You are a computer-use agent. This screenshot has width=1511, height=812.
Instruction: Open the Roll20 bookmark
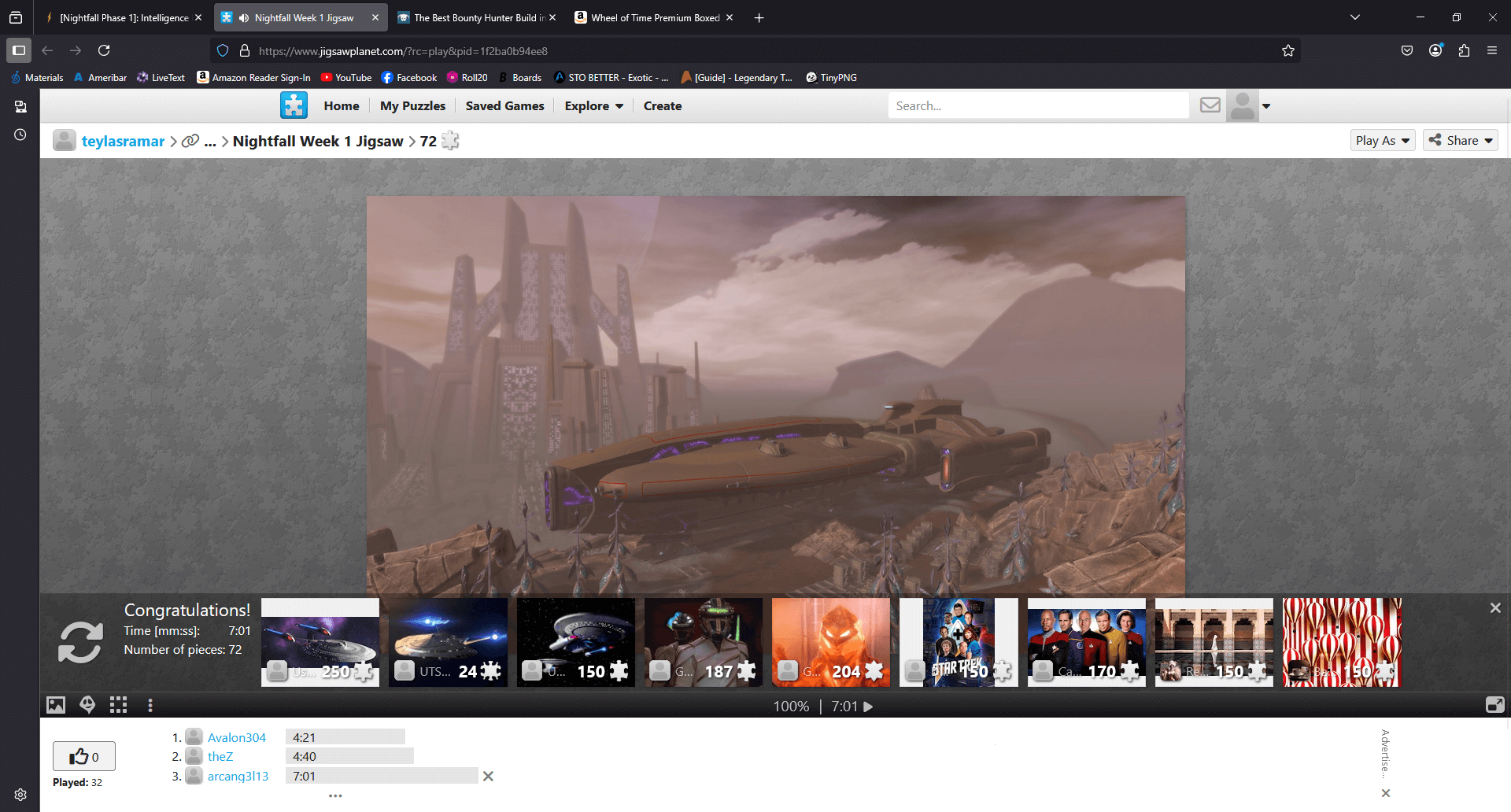(x=467, y=77)
